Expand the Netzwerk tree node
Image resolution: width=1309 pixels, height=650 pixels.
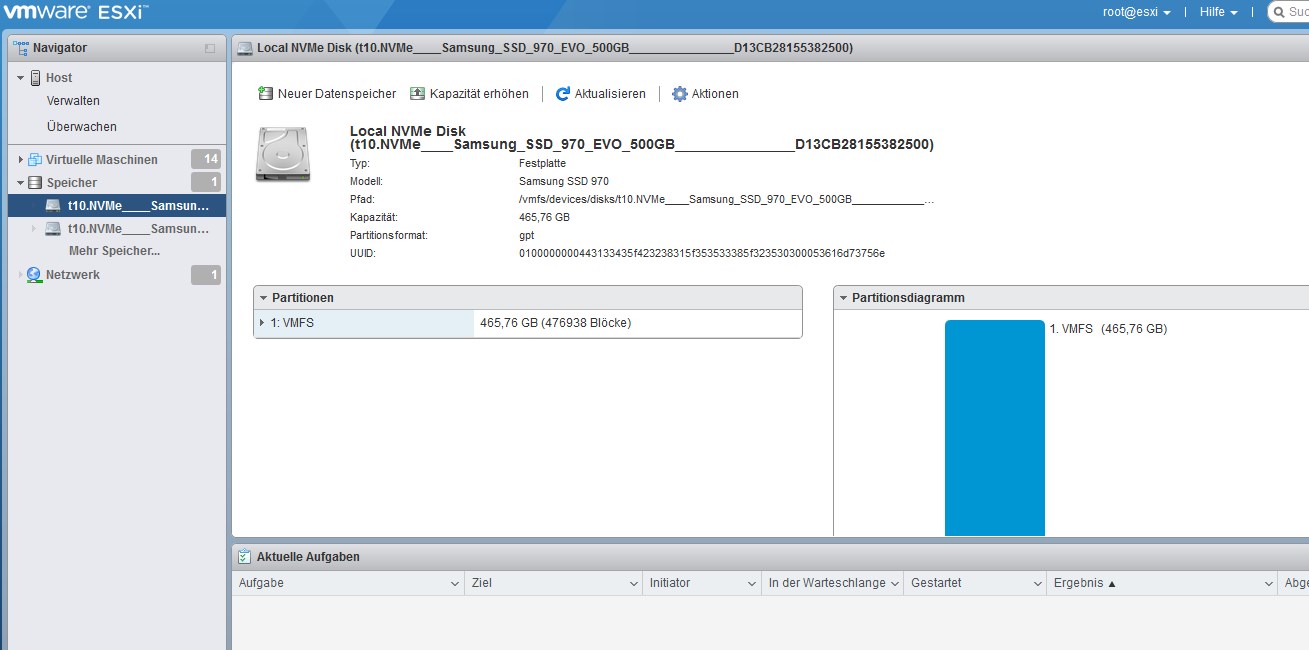click(x=20, y=275)
